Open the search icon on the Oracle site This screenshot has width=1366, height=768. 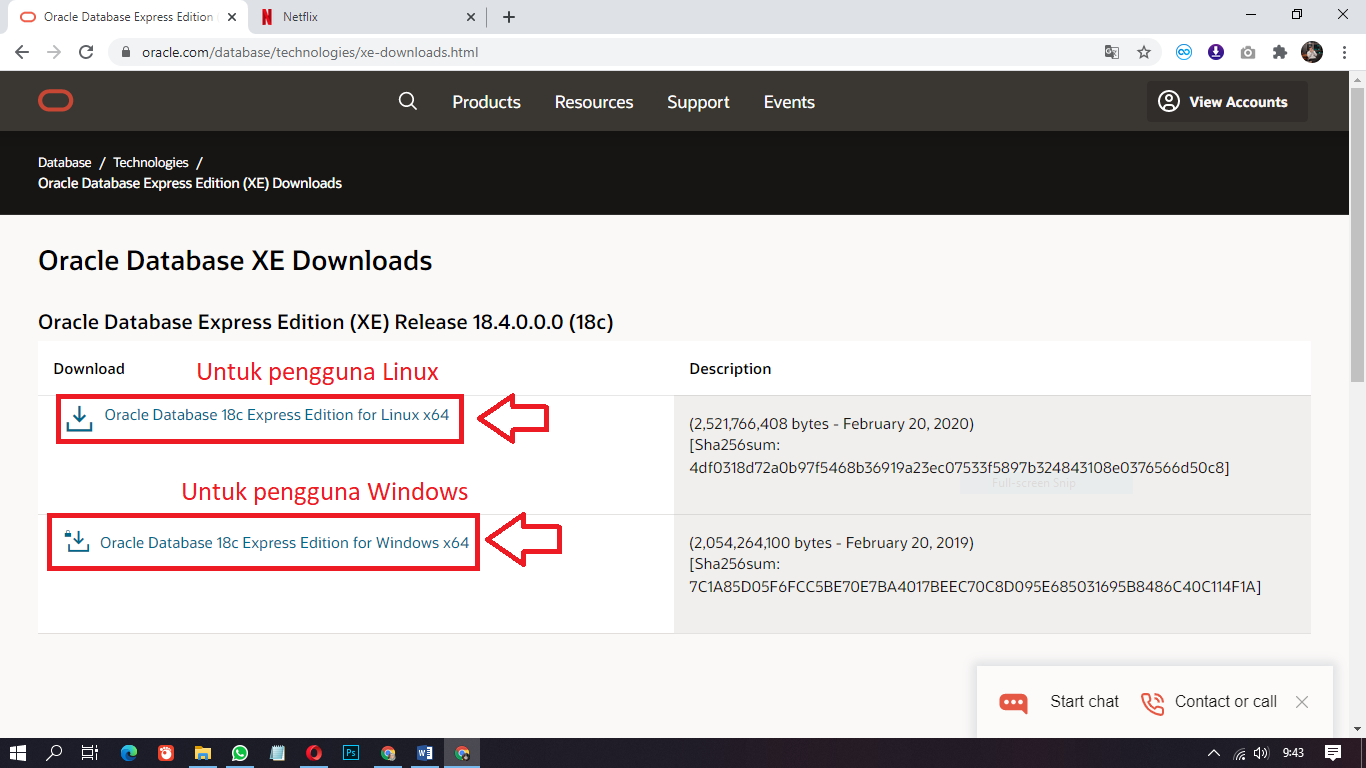tap(408, 101)
